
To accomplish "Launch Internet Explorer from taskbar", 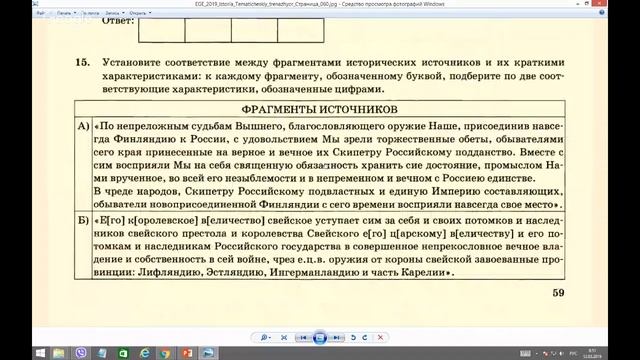I will 144,353.
